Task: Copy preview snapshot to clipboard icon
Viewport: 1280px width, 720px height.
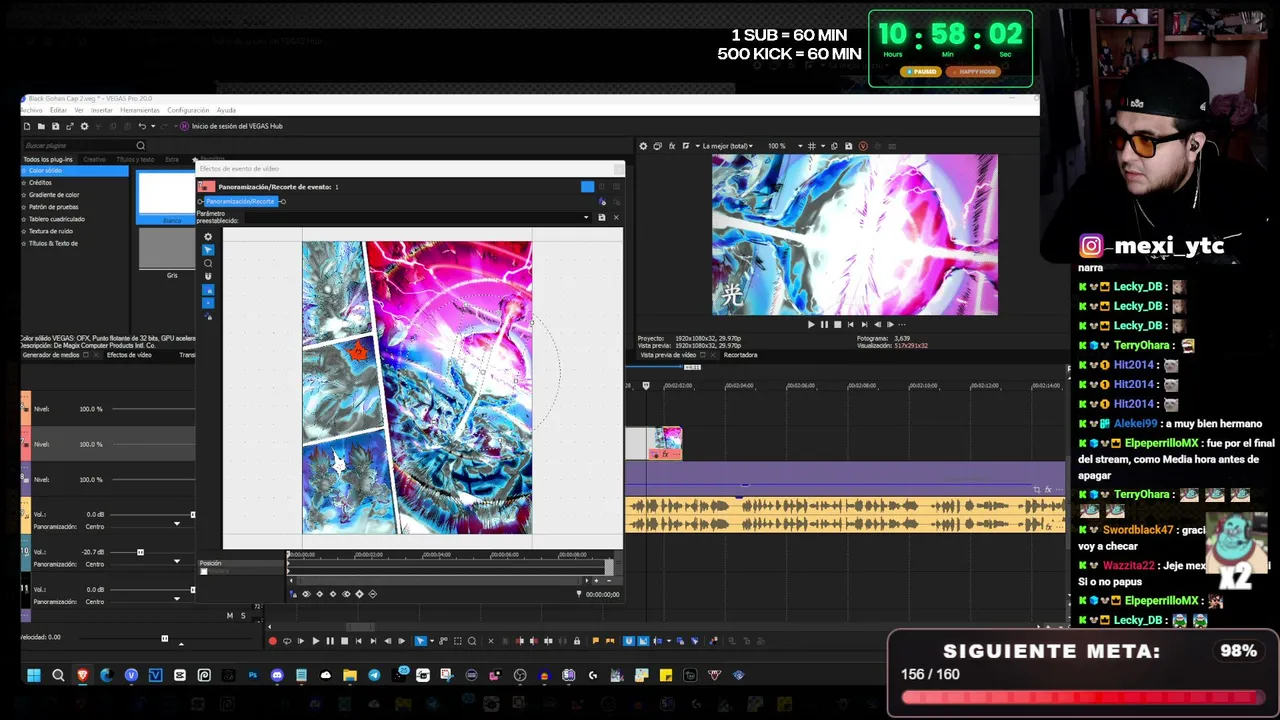Action: click(835, 146)
